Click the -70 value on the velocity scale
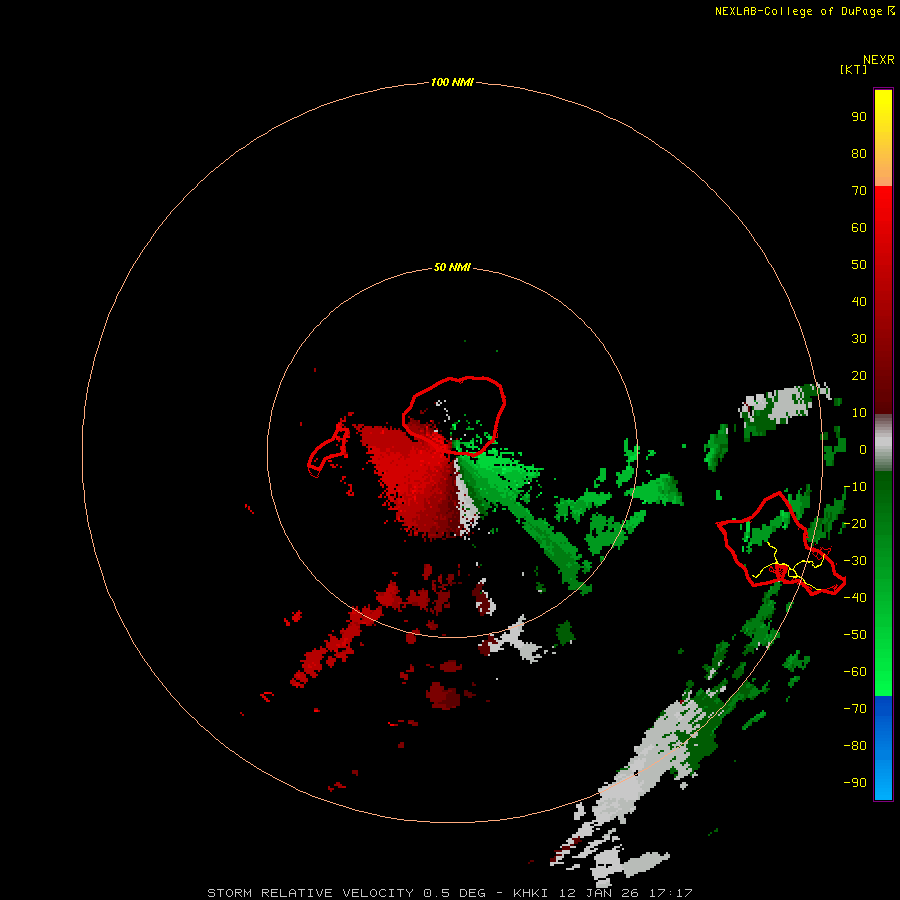 855,709
